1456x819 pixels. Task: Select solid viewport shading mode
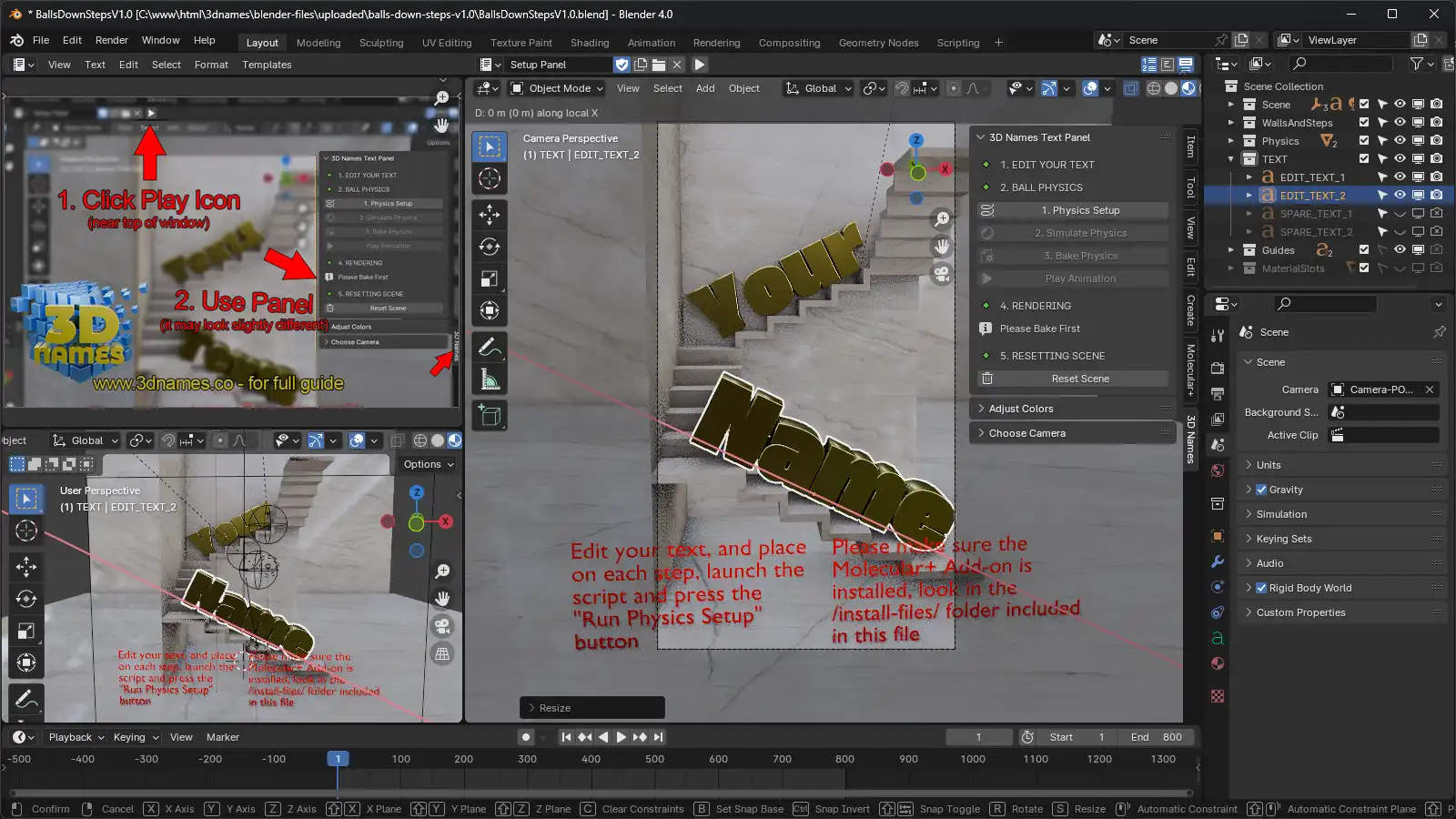click(1171, 88)
